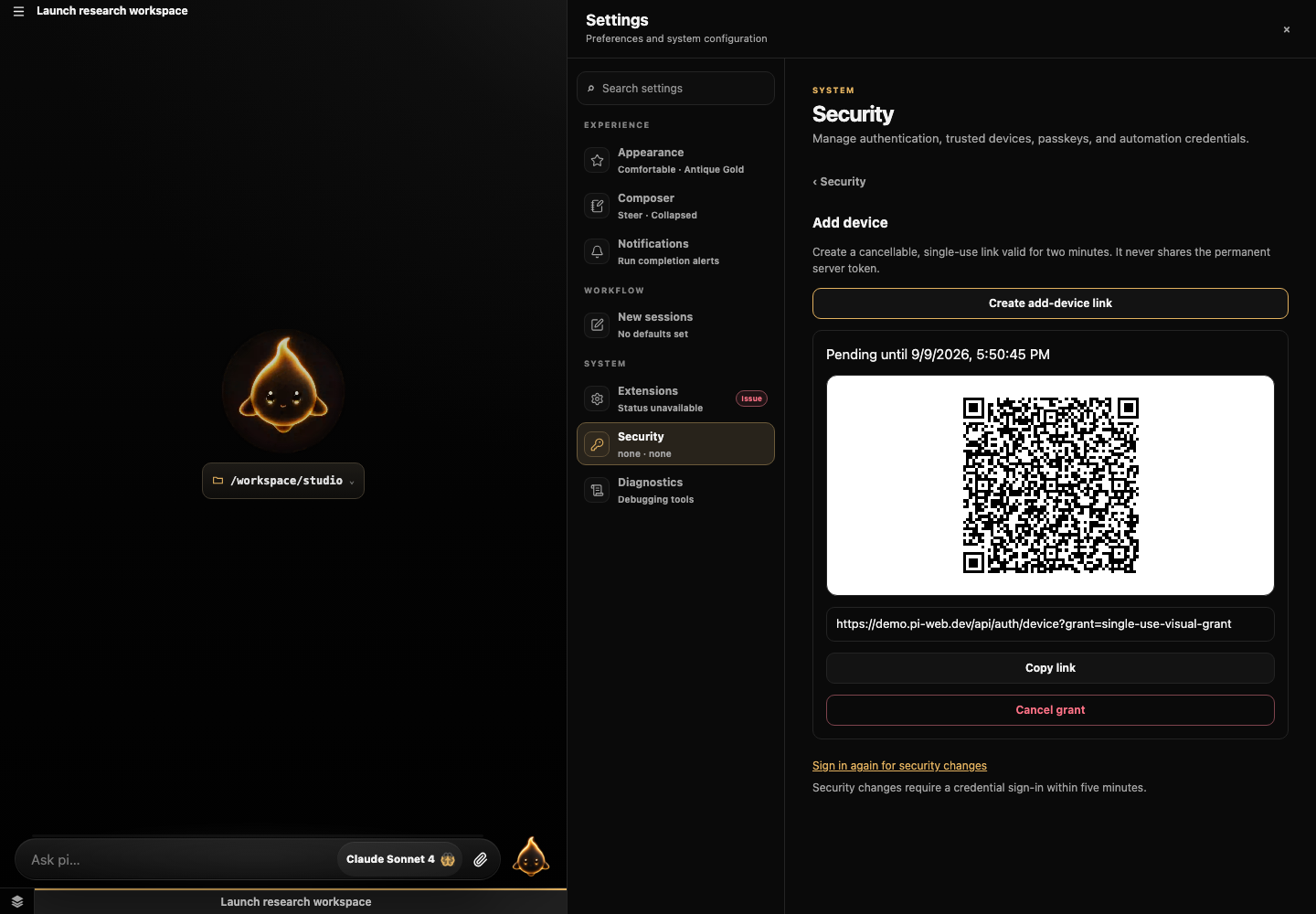The height and width of the screenshot is (914, 1316).
Task: Click the Issue badge on Extensions
Action: coord(751,399)
